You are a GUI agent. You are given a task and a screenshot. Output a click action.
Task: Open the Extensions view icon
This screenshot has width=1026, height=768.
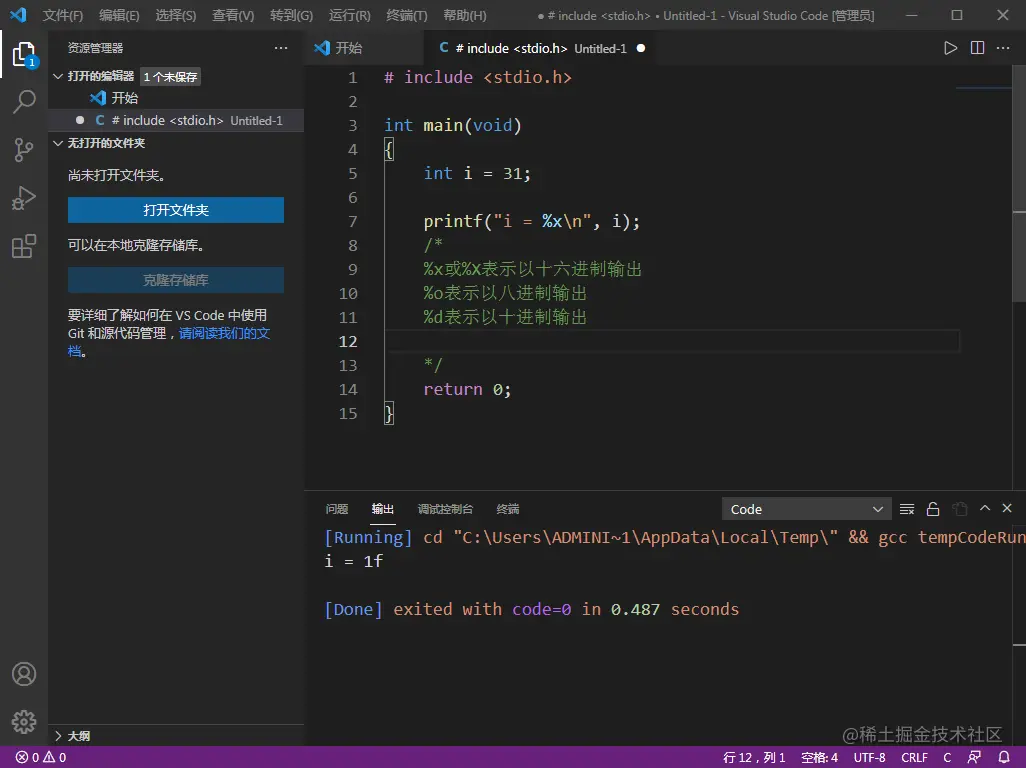(x=24, y=247)
